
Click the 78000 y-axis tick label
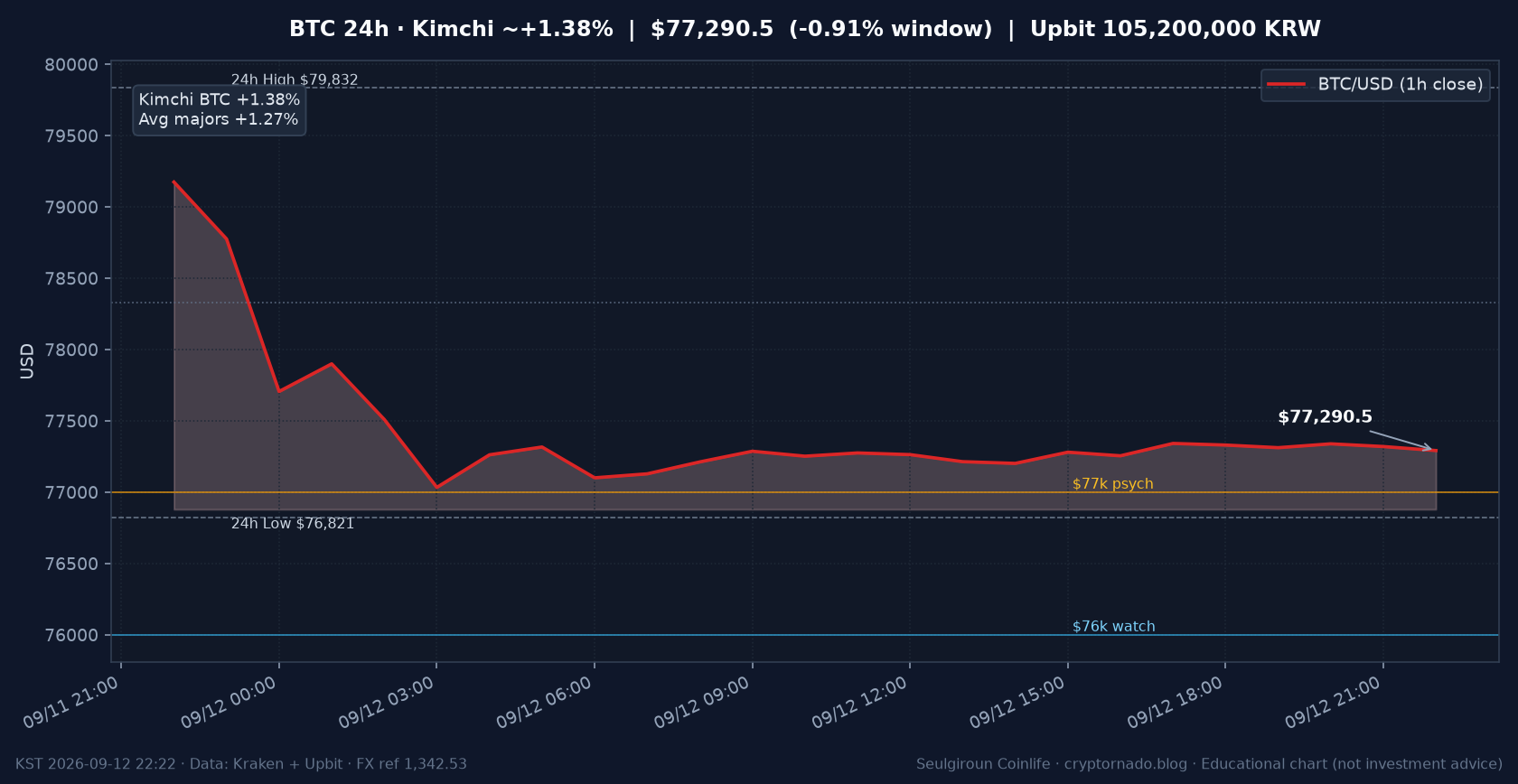coord(71,350)
